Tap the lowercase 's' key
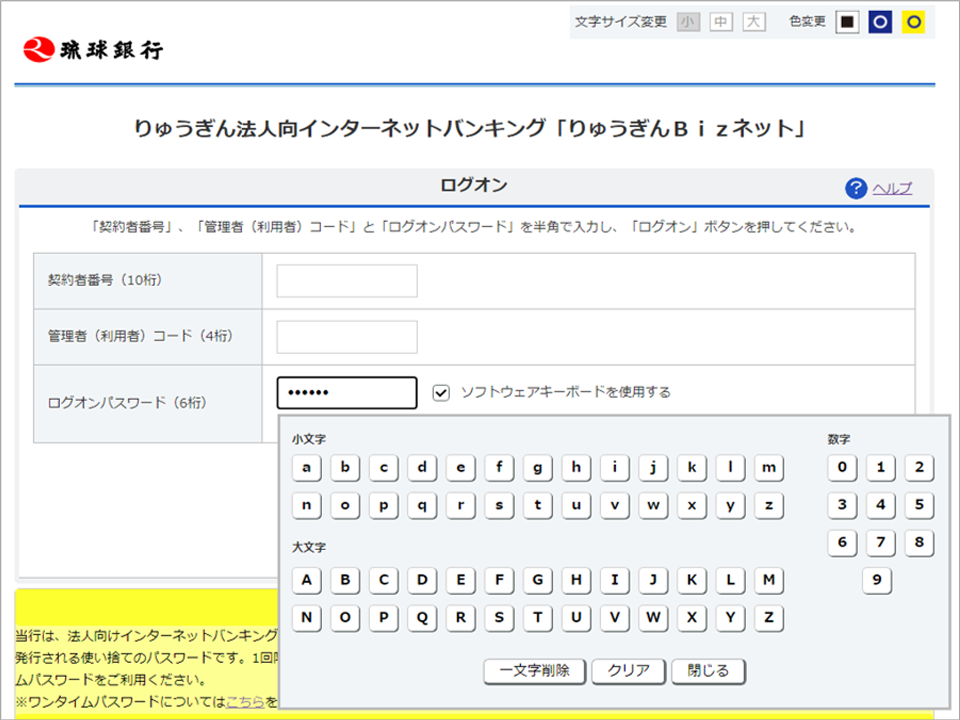 click(x=500, y=506)
